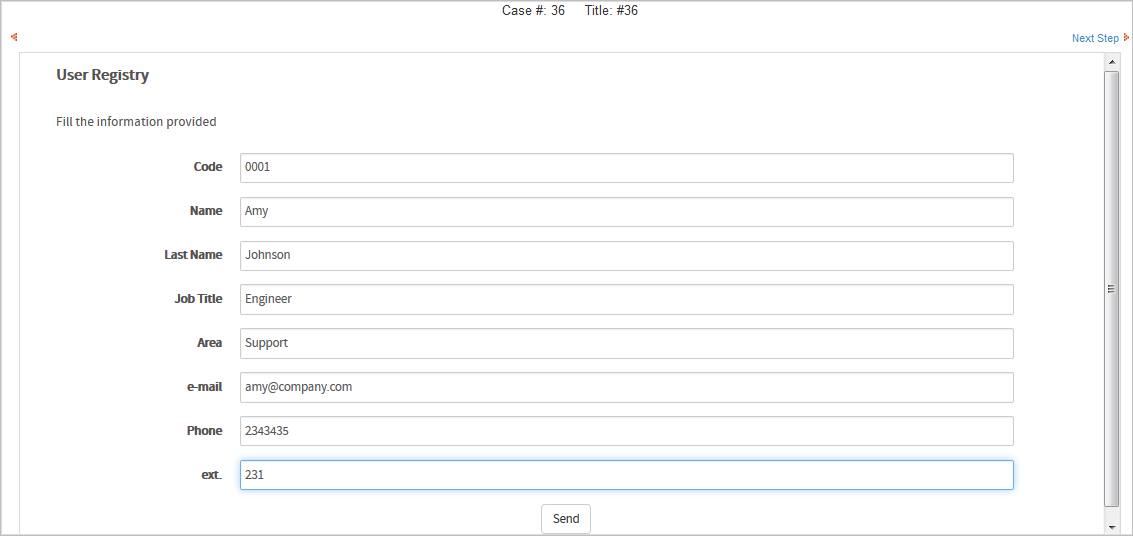Click the ext. field containing 231
The height and width of the screenshot is (536, 1133).
coord(626,475)
